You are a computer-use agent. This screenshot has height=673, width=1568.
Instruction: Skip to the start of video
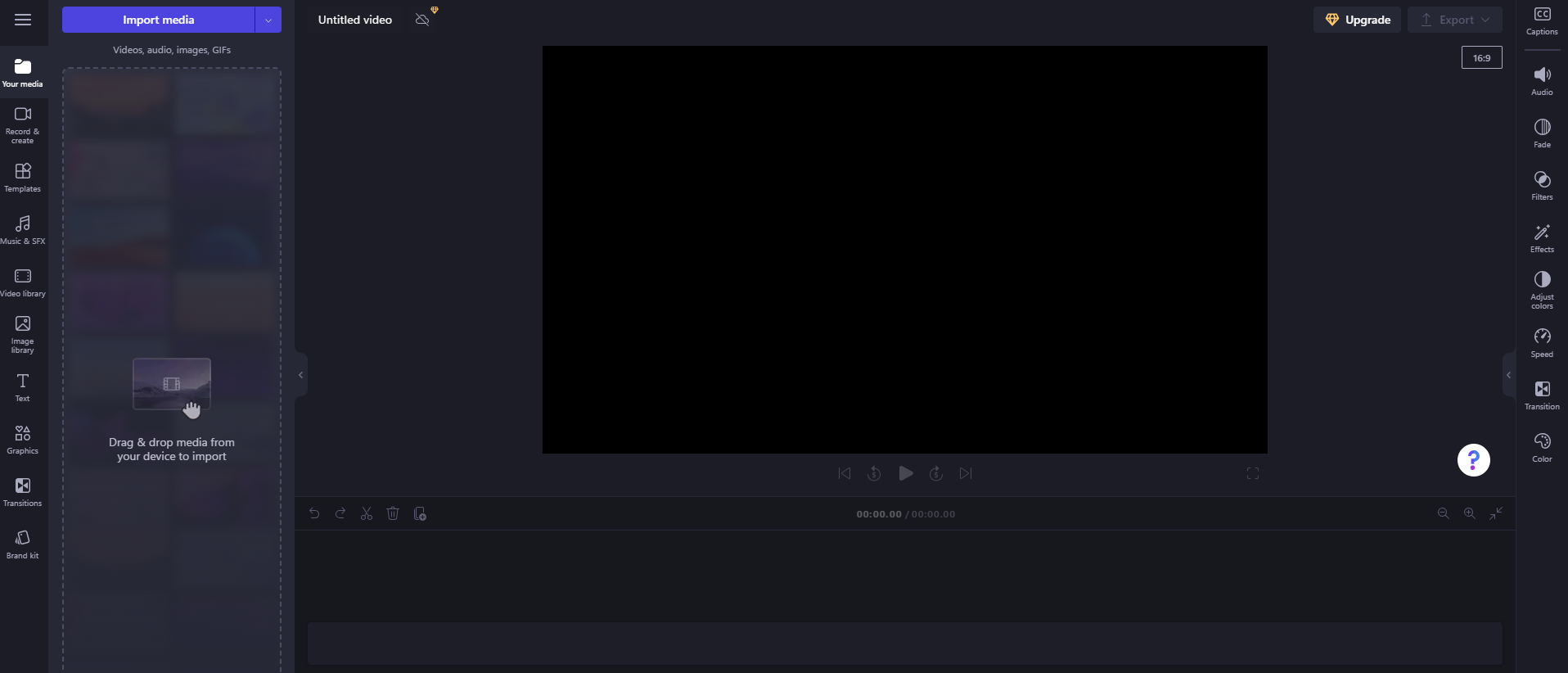click(845, 473)
